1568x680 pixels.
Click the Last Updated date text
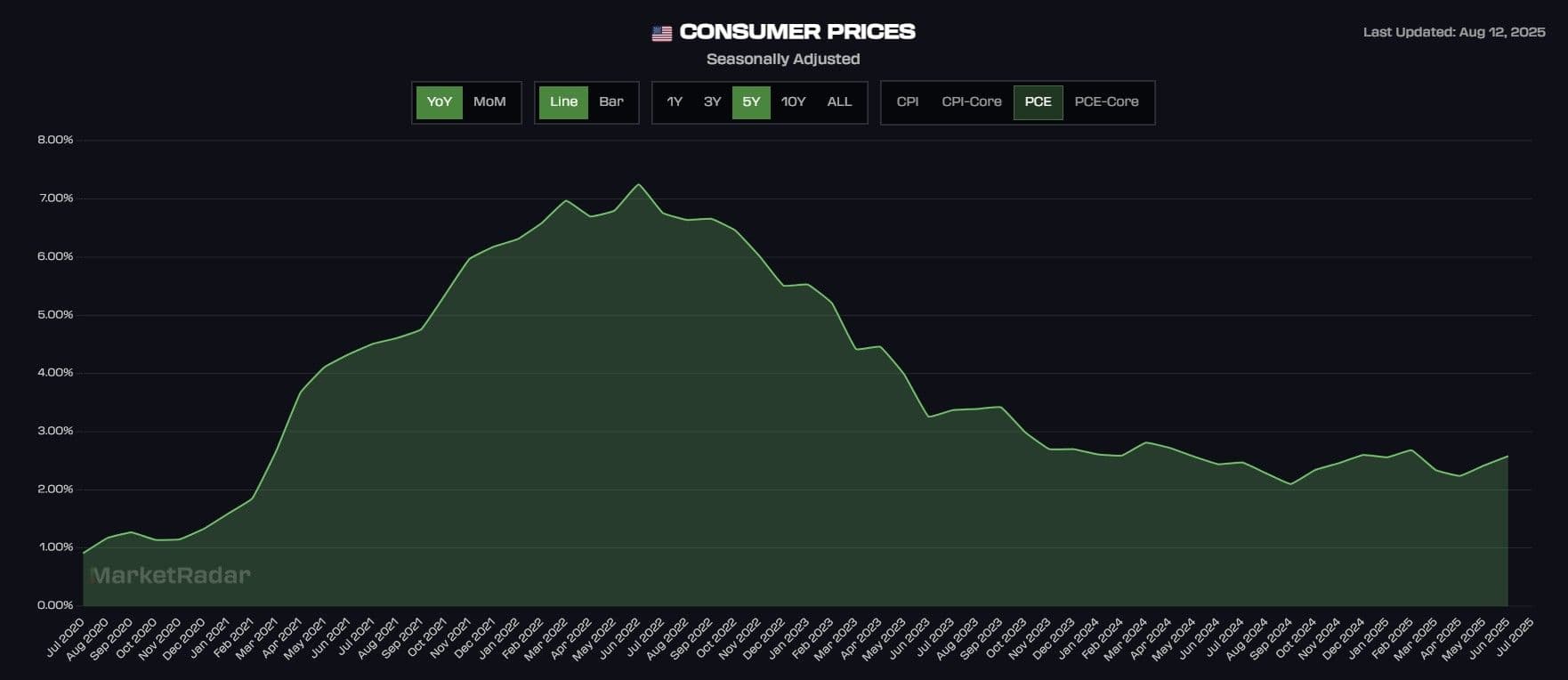click(1453, 32)
